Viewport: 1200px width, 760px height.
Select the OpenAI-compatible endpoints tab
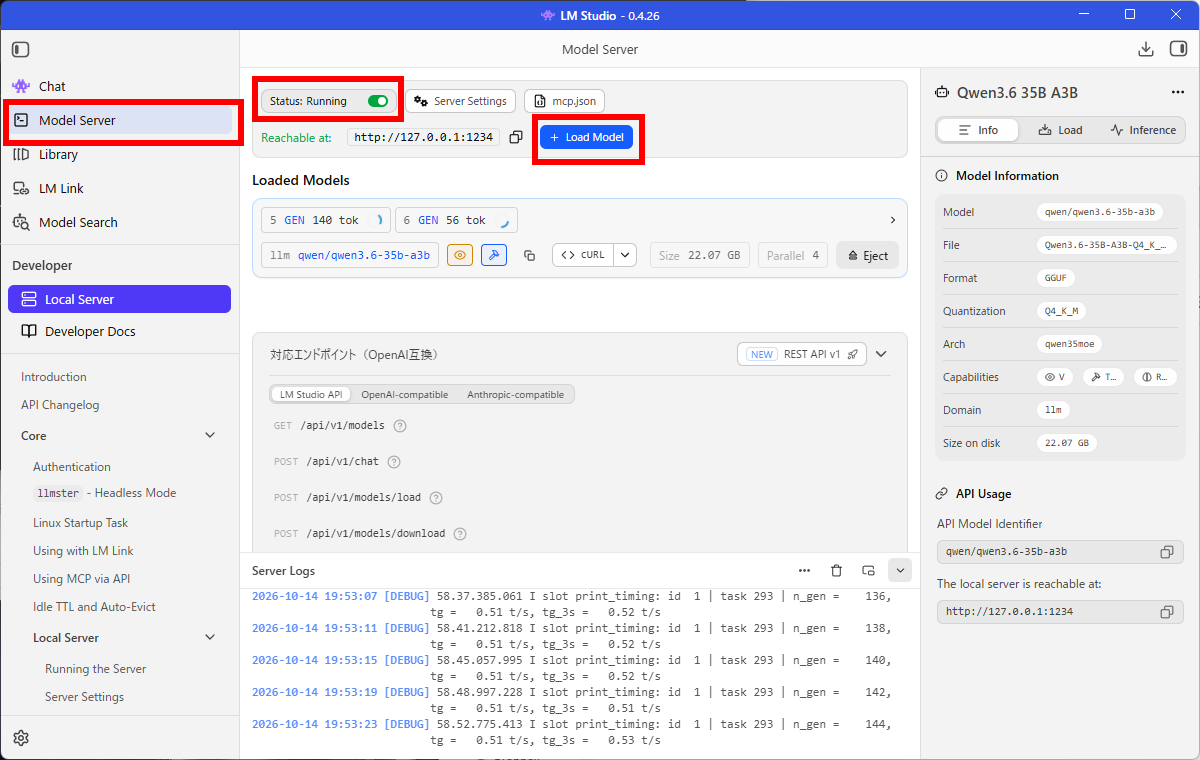pos(405,395)
